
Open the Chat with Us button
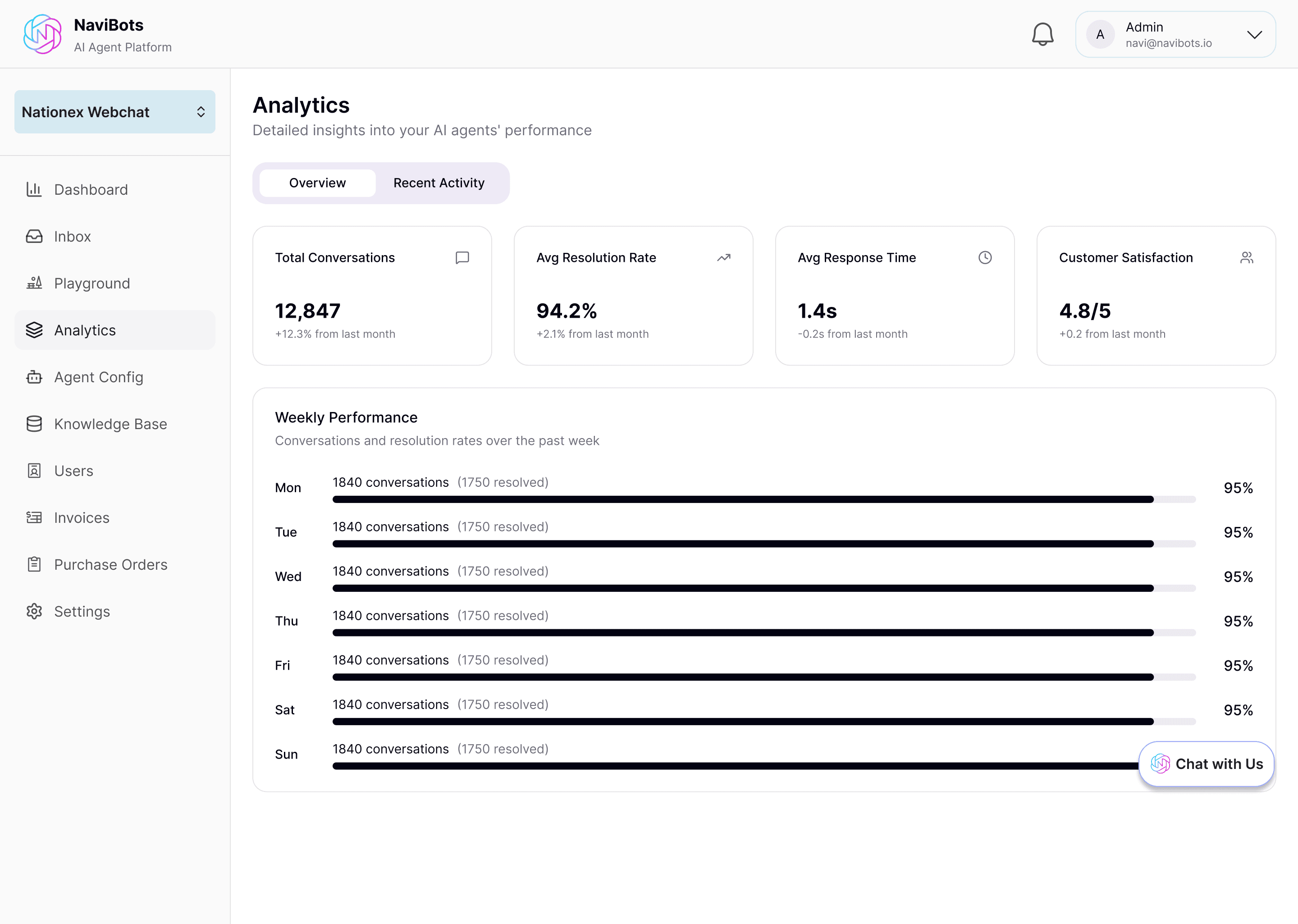[1206, 764]
